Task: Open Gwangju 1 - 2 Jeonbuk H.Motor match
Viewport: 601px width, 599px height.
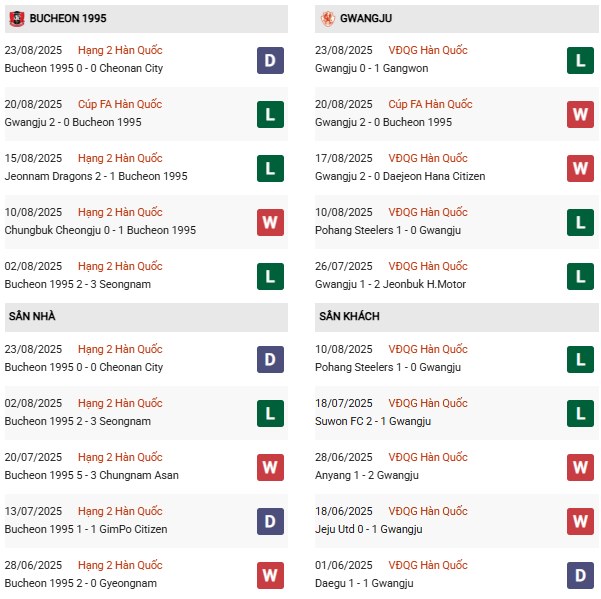Action: (x=390, y=284)
